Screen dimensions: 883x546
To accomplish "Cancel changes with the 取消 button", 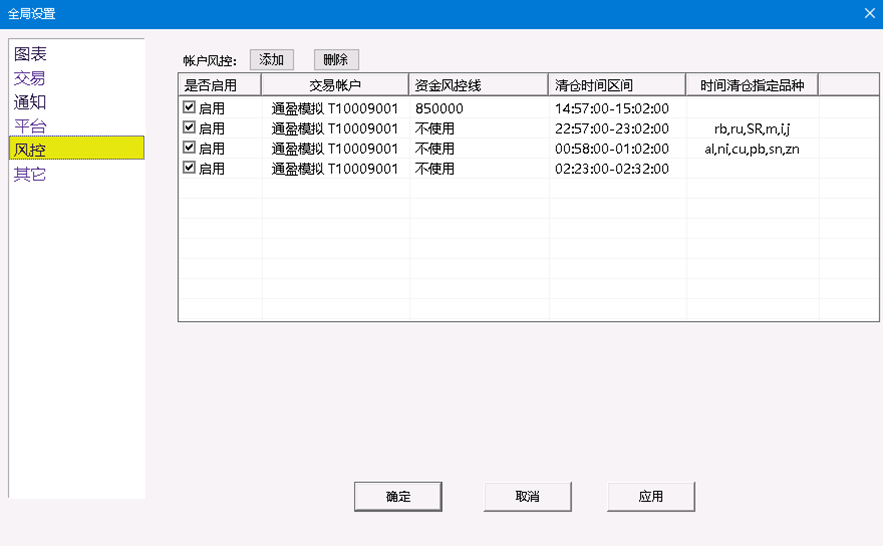I will point(528,496).
